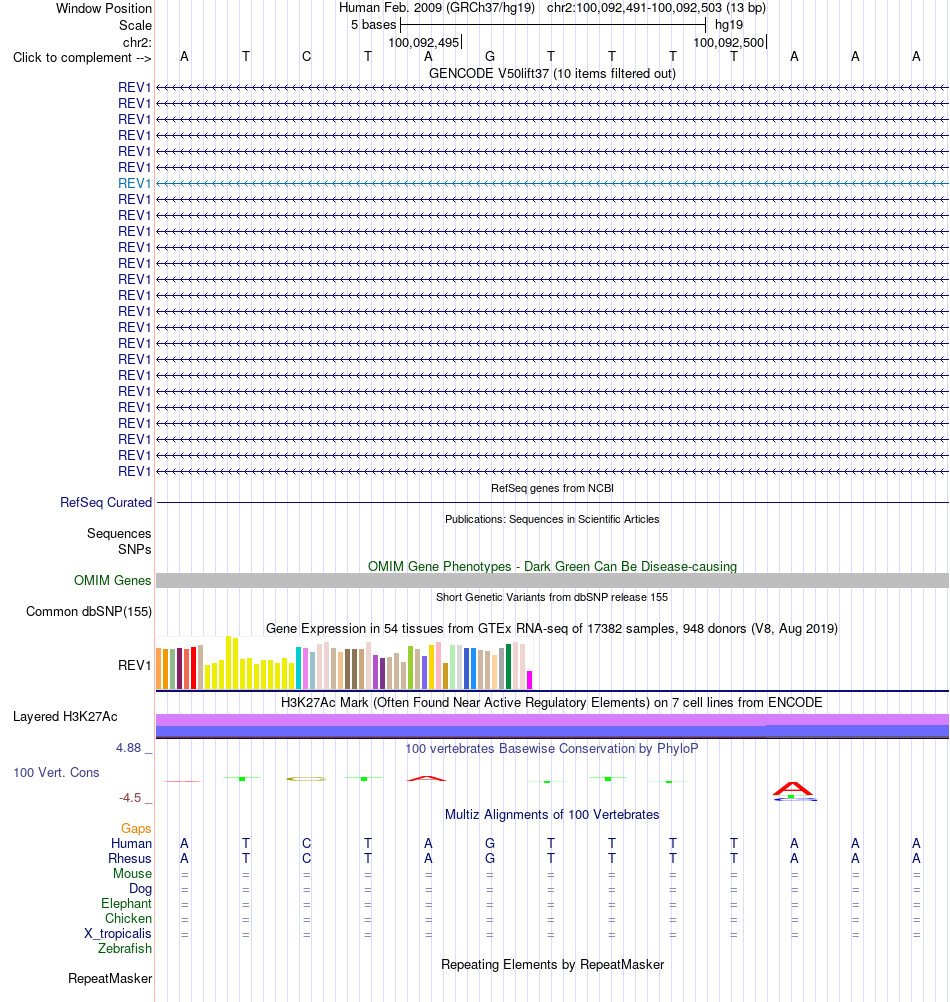Click the 'chr2:' row label

pos(137,42)
